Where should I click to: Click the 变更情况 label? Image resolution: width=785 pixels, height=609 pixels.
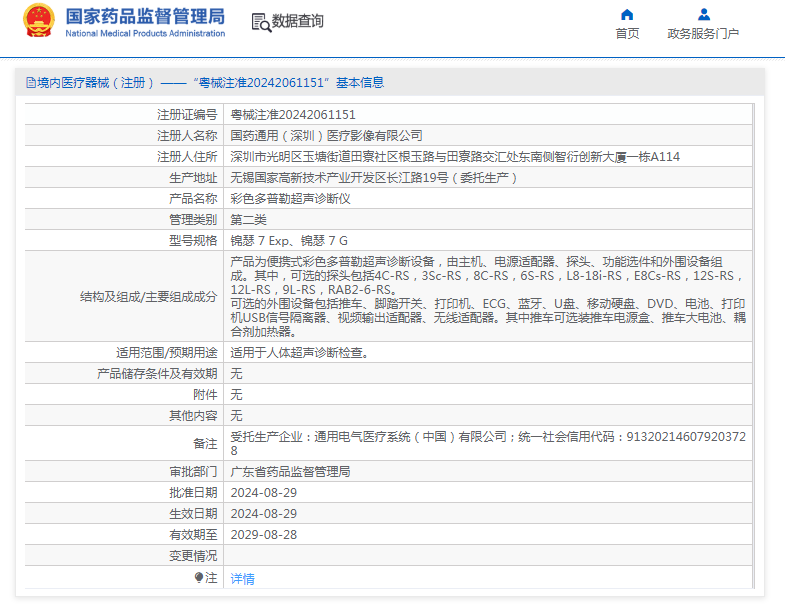tap(193, 556)
